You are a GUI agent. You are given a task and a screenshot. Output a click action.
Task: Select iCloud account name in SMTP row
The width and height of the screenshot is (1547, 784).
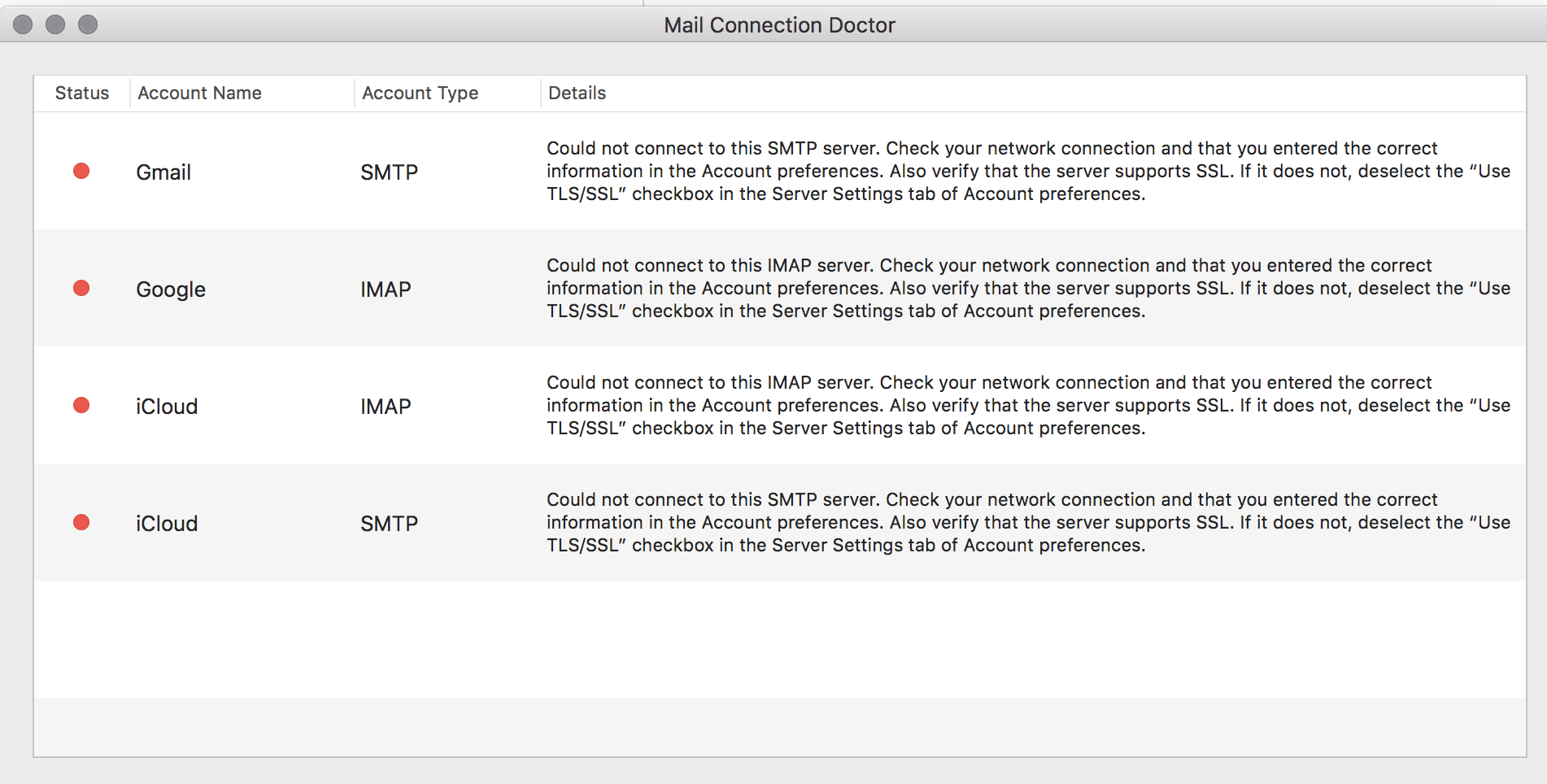pyautogui.click(x=167, y=524)
